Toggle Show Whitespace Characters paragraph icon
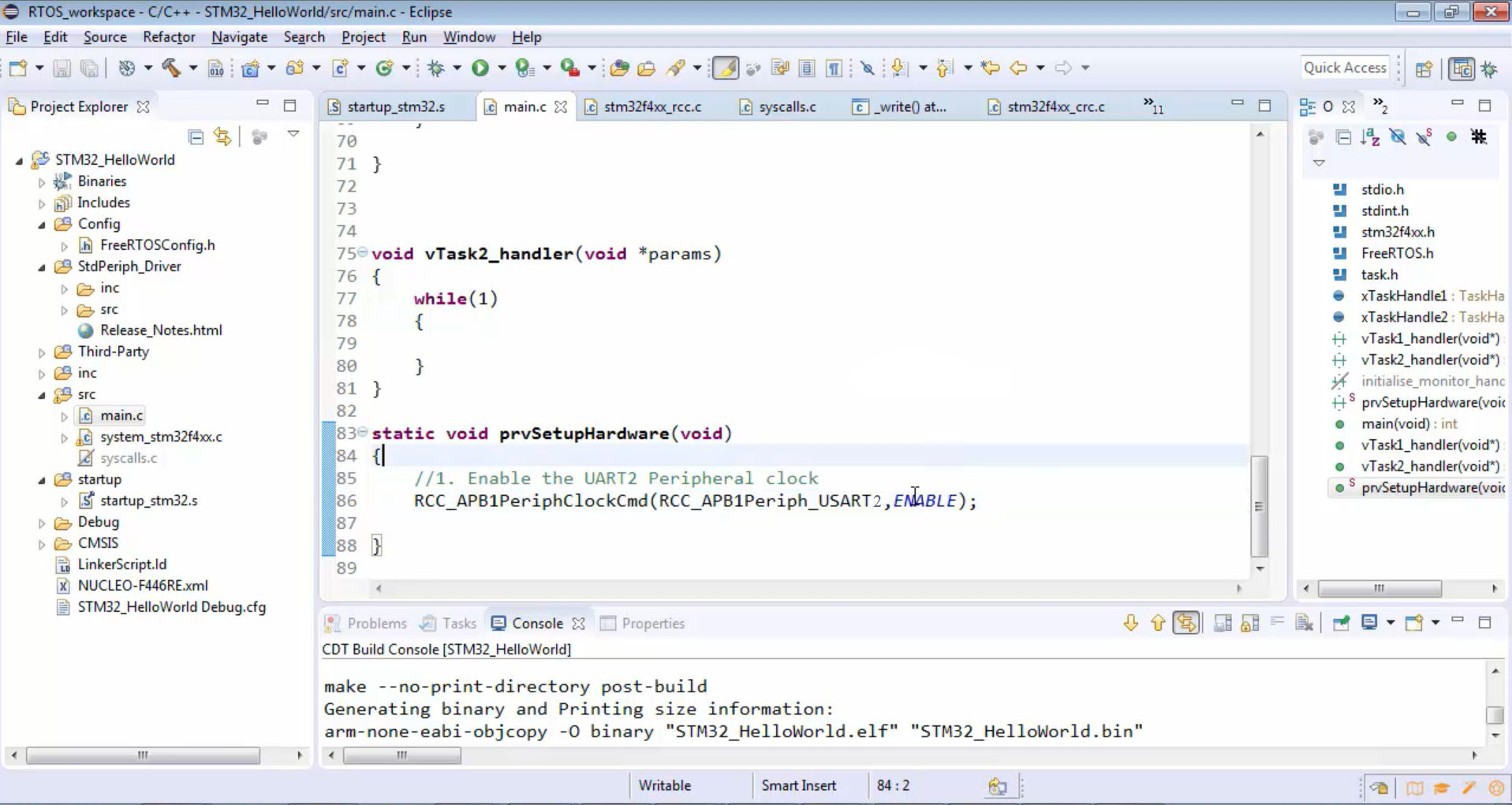 click(x=834, y=69)
